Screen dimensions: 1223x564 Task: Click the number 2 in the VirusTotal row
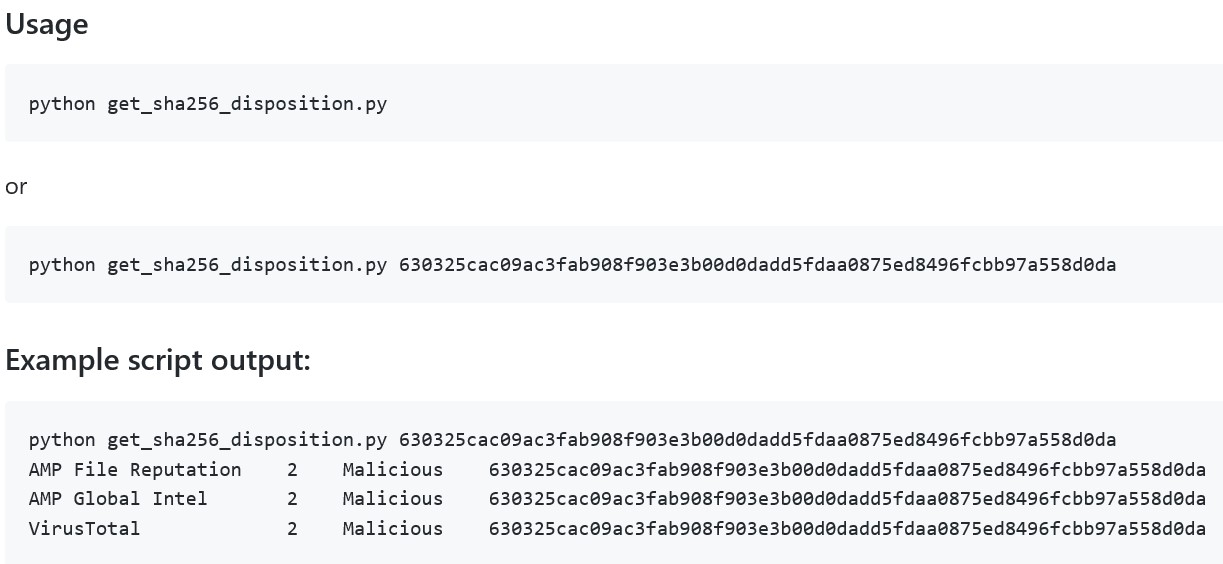tap(292, 528)
